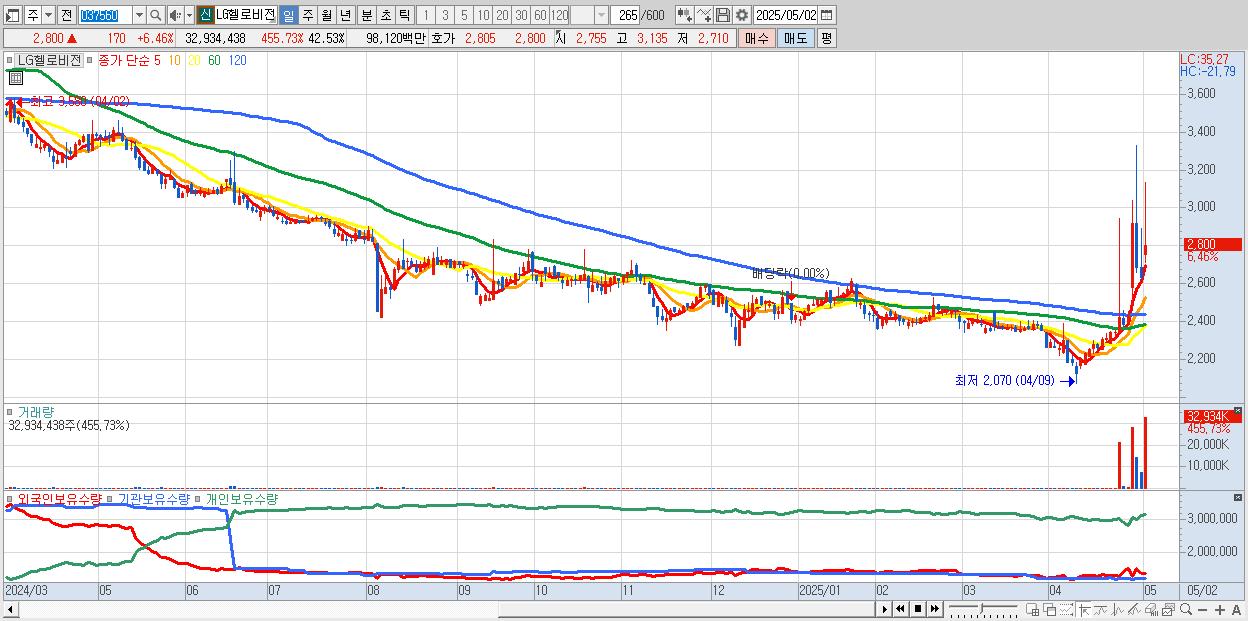Click the 120-day moving average legend
Screen dimensions: 1248x621
point(237,60)
